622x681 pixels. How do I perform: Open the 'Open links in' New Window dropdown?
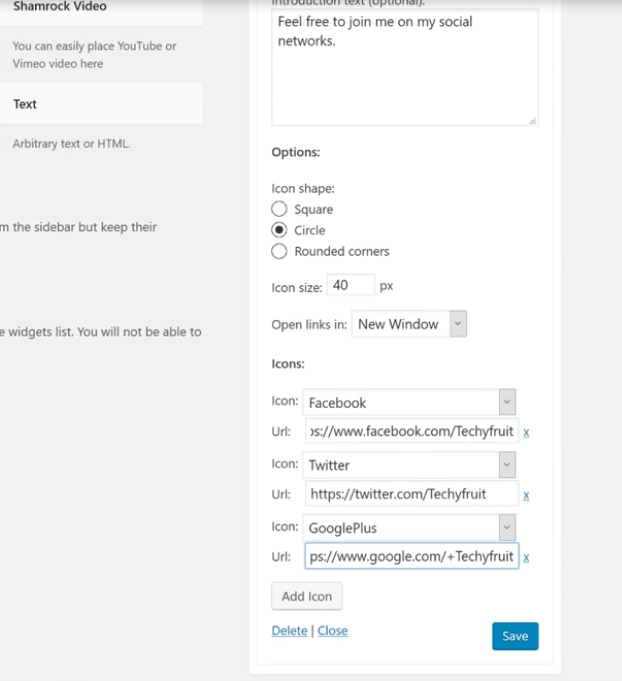409,324
